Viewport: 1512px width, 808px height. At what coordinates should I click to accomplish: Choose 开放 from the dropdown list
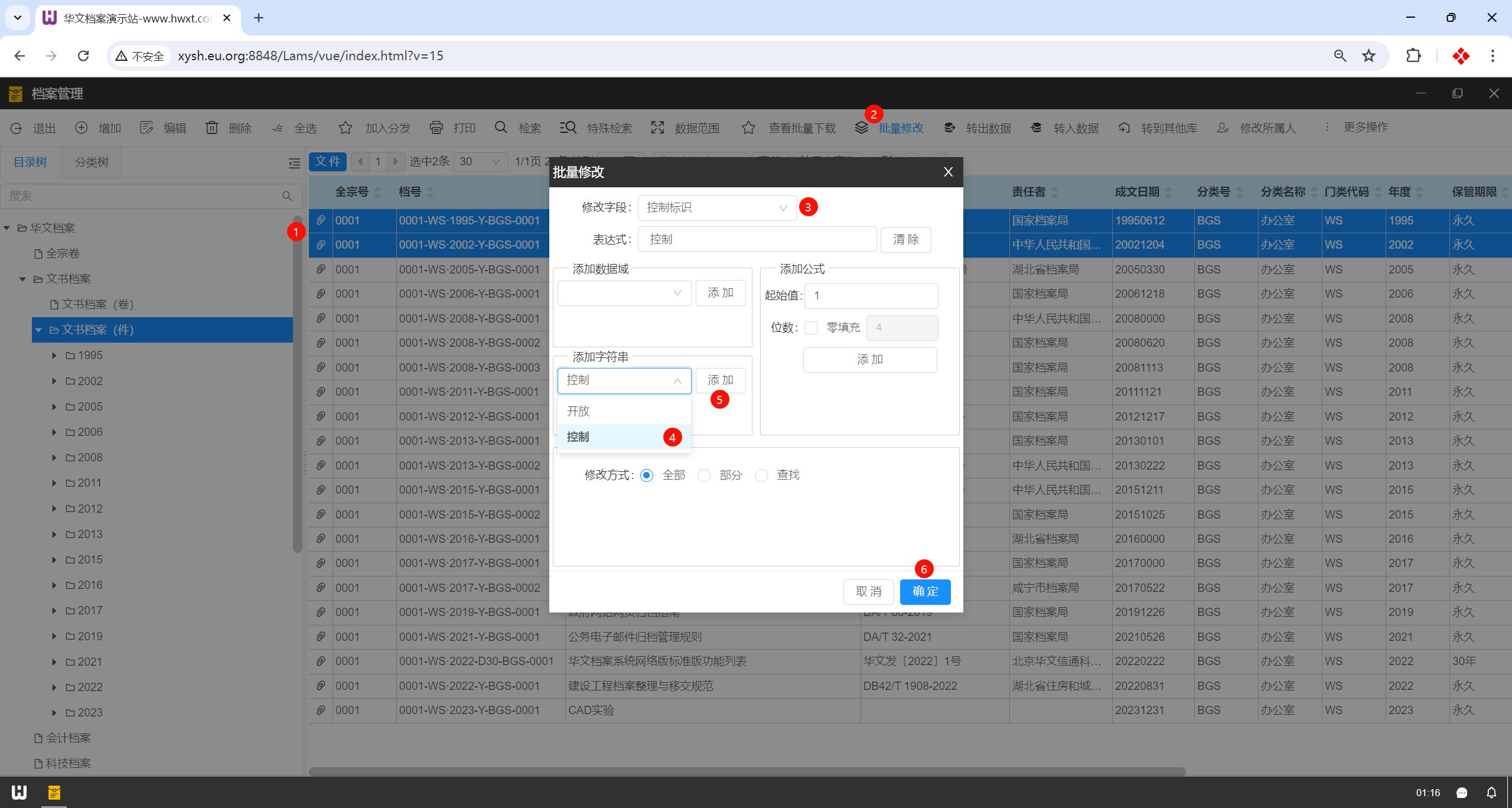click(579, 411)
